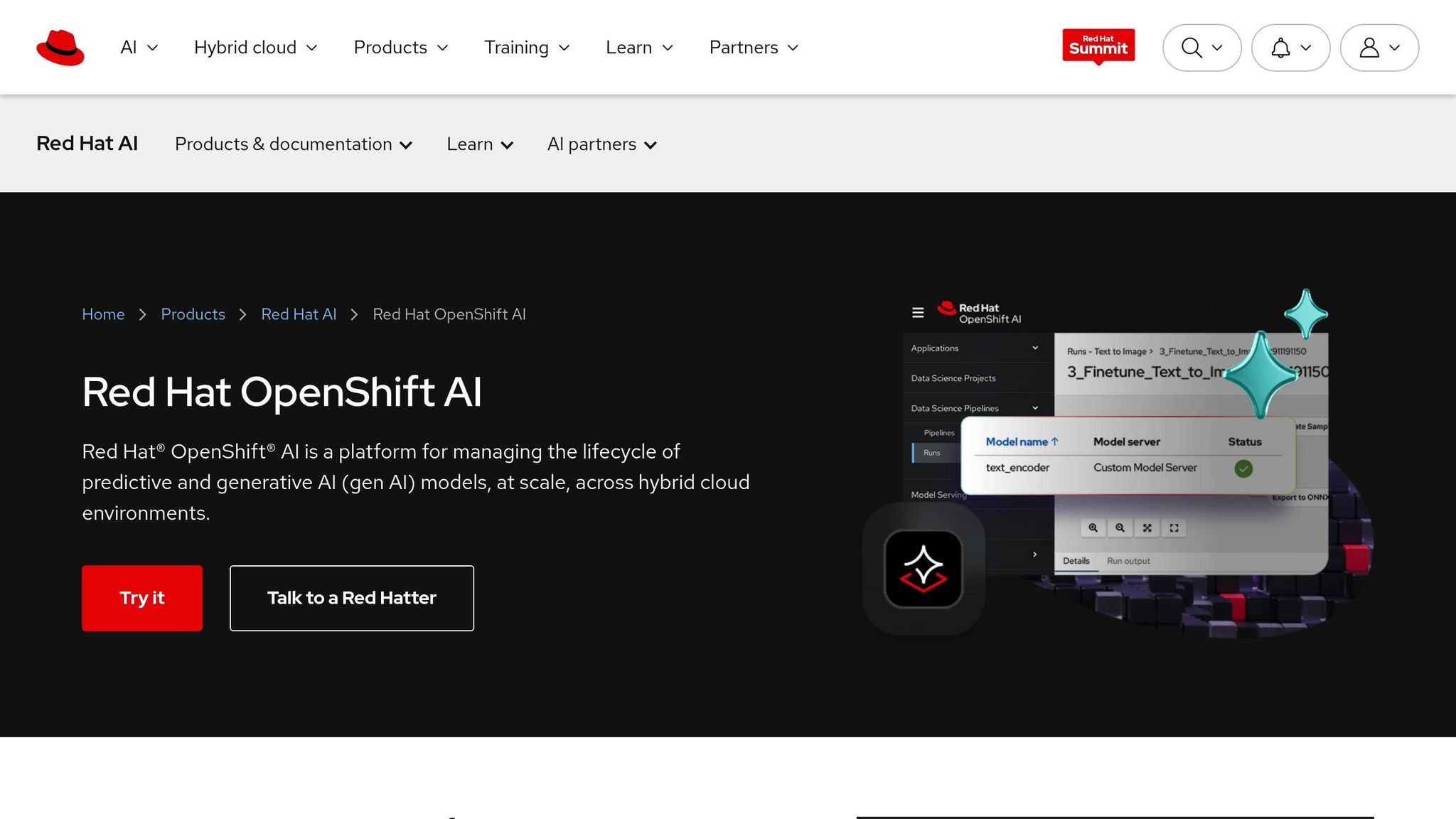Image resolution: width=1456 pixels, height=819 pixels.
Task: Click the Red Hat OpenShift AI logo in image
Action: point(979,313)
